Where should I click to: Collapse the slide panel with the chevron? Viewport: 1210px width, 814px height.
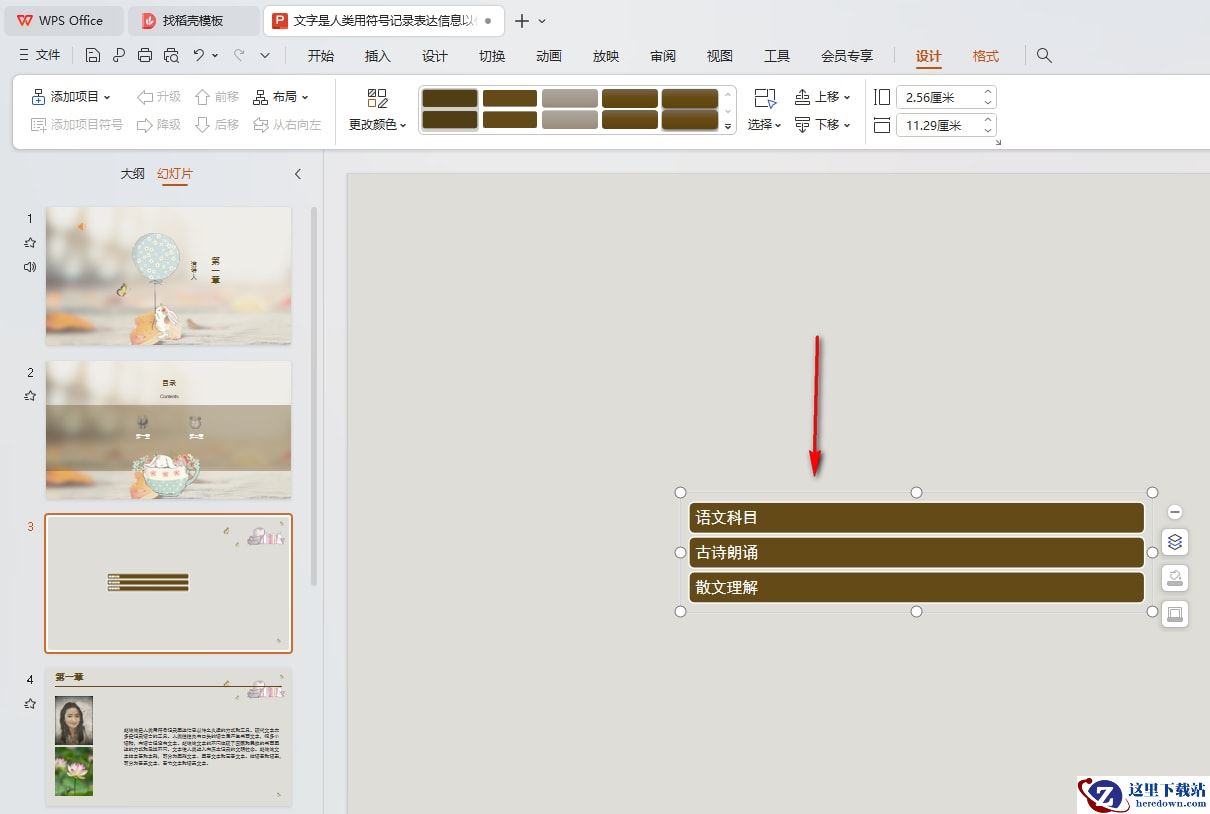(x=297, y=174)
